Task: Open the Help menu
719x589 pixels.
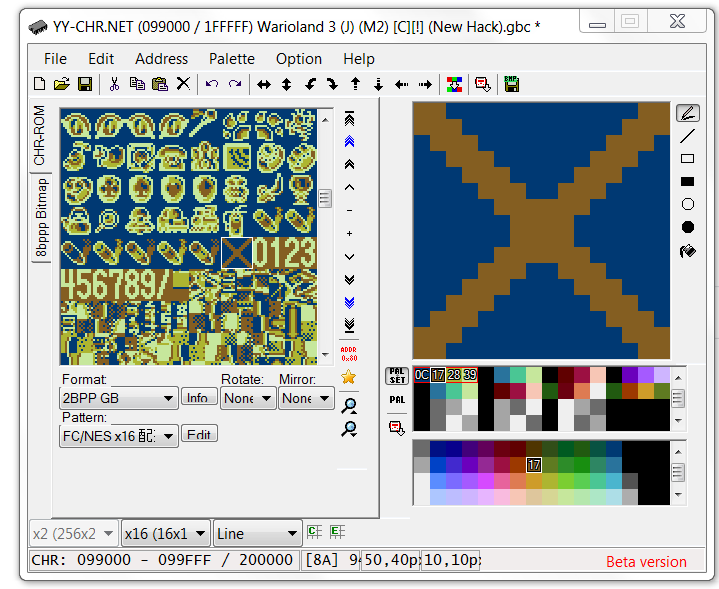Action: click(x=359, y=59)
